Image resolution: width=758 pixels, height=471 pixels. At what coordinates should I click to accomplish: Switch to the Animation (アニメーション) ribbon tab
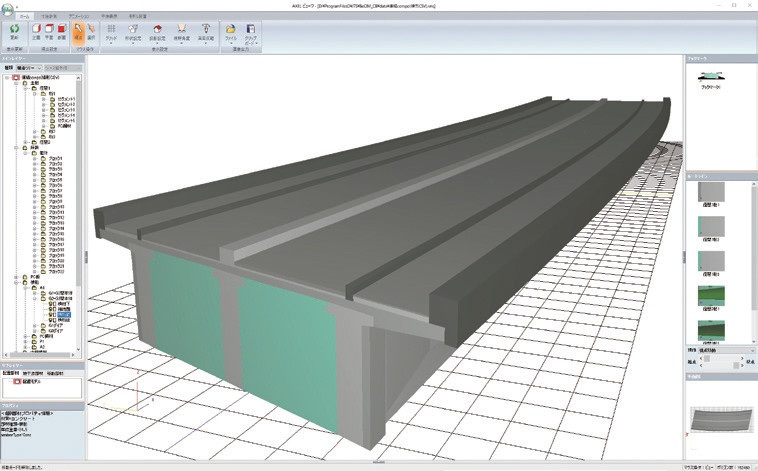tap(78, 17)
